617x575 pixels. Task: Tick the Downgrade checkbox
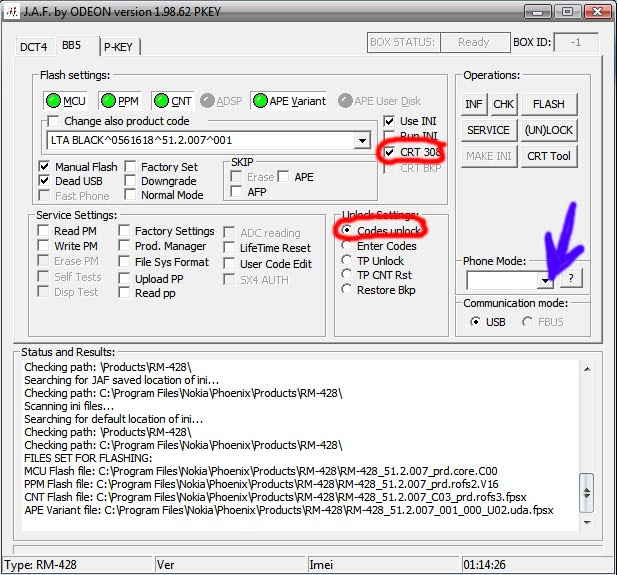tap(130, 181)
